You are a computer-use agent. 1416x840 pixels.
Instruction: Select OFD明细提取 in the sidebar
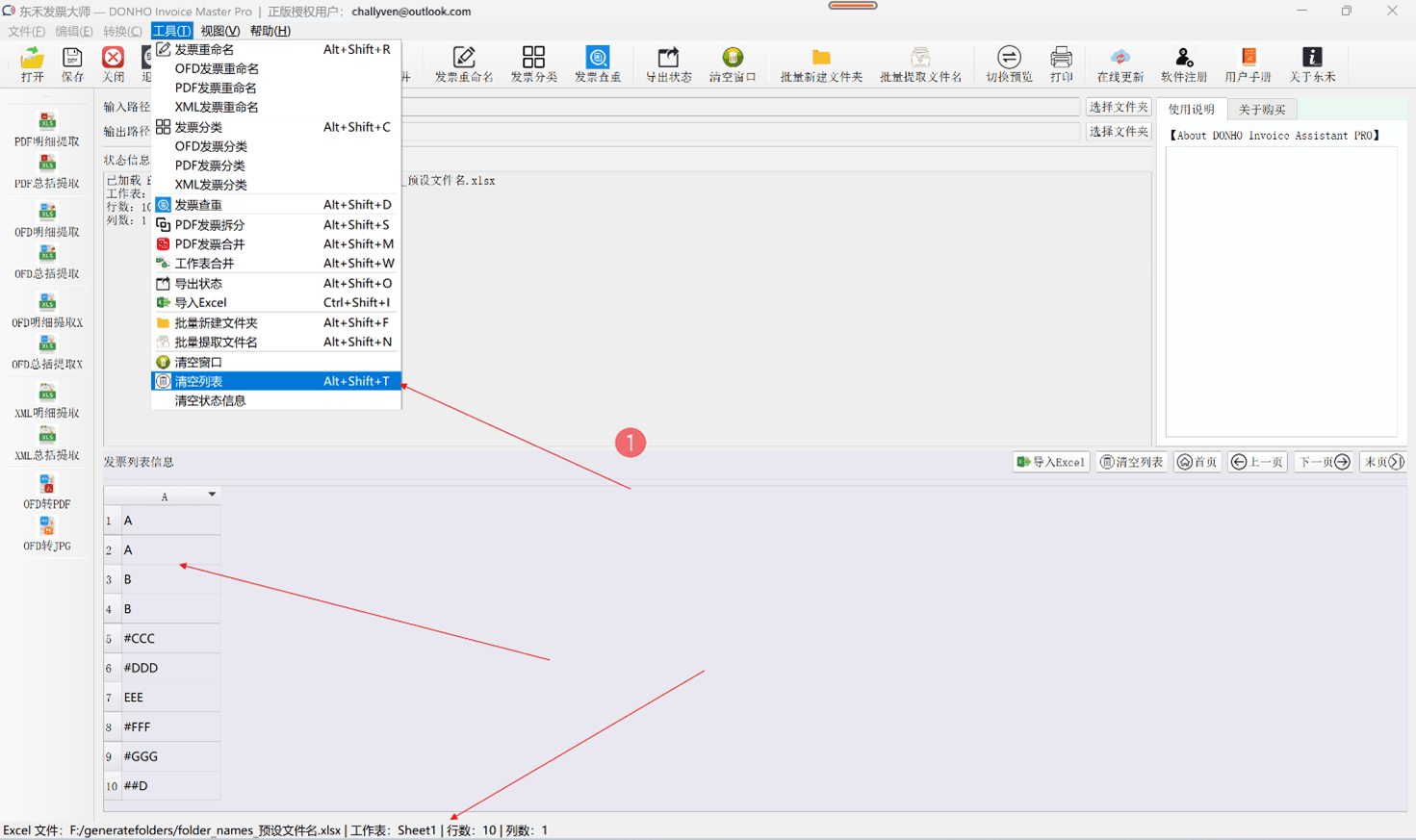point(46,219)
